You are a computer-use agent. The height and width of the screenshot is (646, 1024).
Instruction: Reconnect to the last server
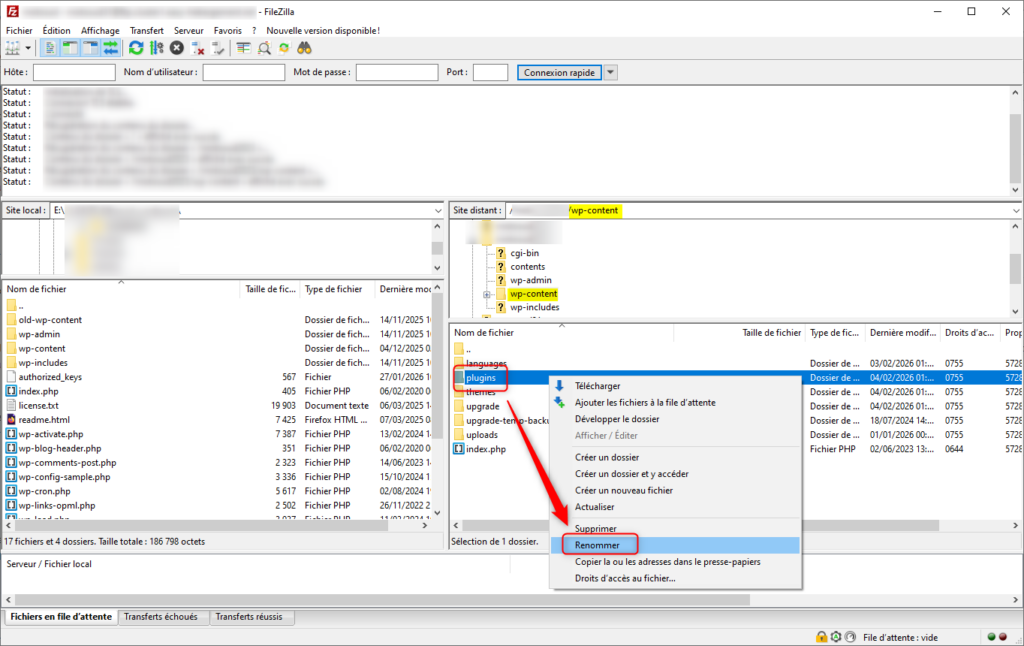218,48
